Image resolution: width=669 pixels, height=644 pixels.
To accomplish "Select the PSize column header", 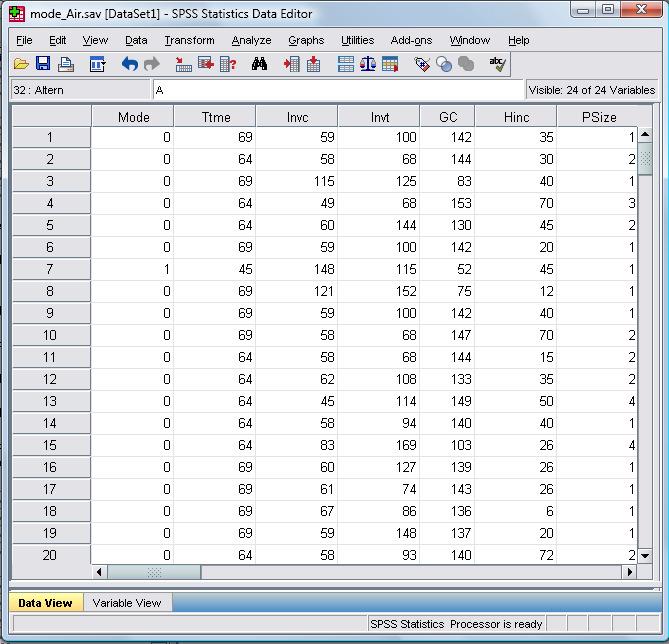I will [599, 117].
